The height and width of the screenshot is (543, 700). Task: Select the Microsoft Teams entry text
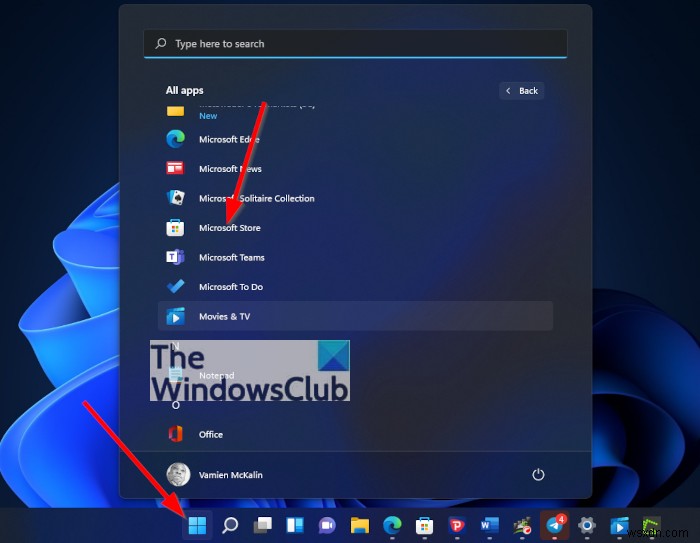[x=232, y=258]
